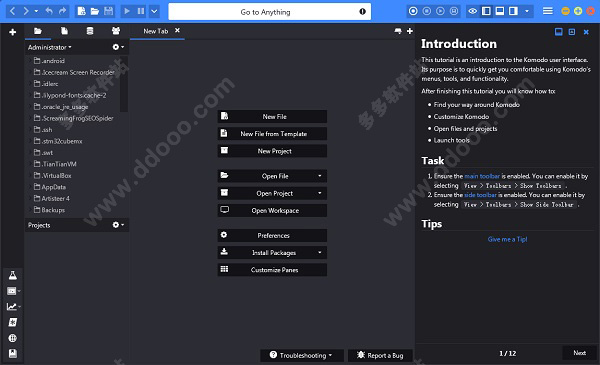Click the Give me a Tip! link
Viewport: 600px width, 365px height.
(507, 240)
